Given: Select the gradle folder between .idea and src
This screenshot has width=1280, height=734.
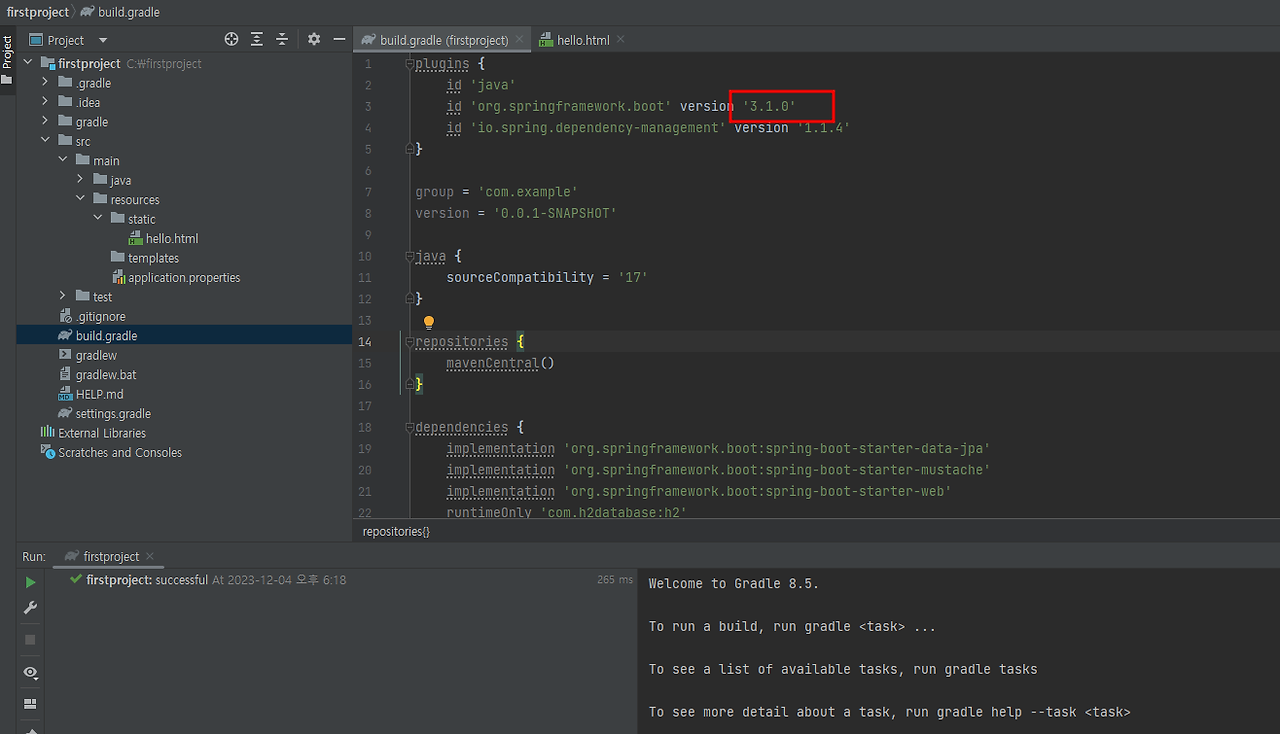Looking at the screenshot, I should [92, 122].
